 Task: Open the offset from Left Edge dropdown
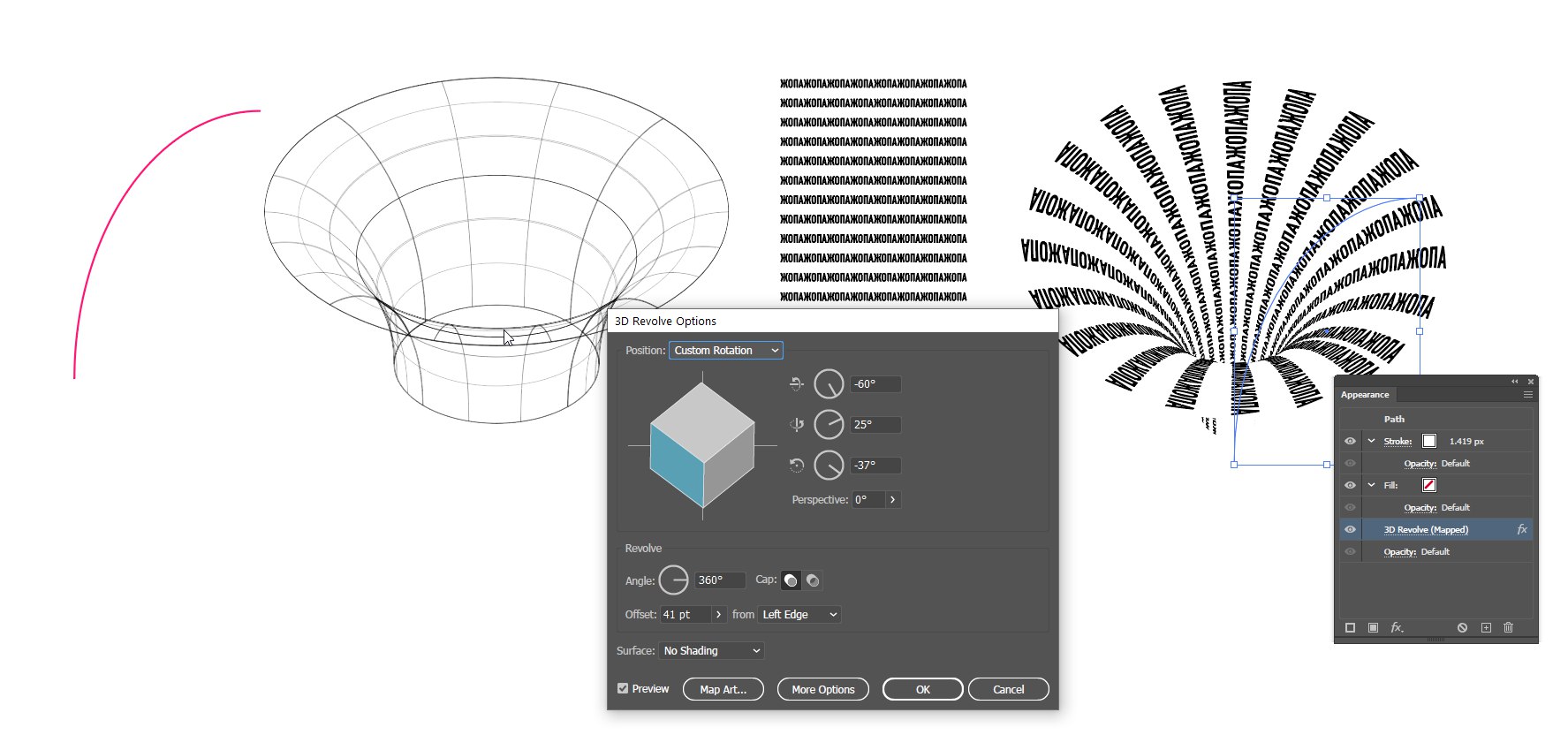pyautogui.click(x=799, y=615)
